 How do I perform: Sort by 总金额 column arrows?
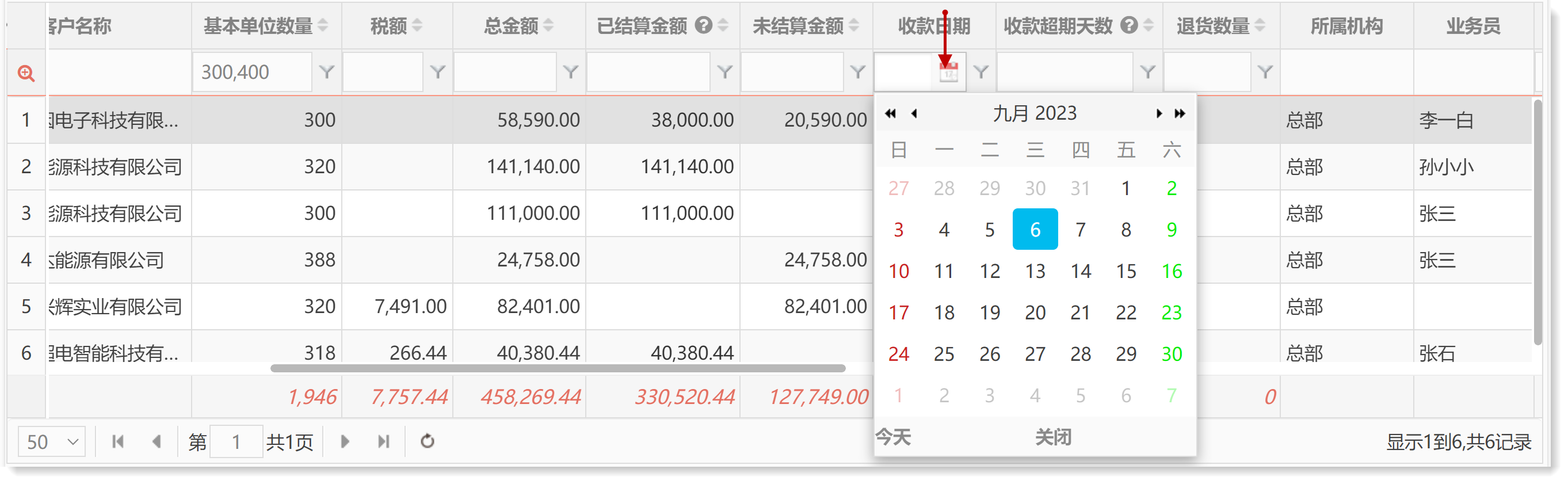548,25
